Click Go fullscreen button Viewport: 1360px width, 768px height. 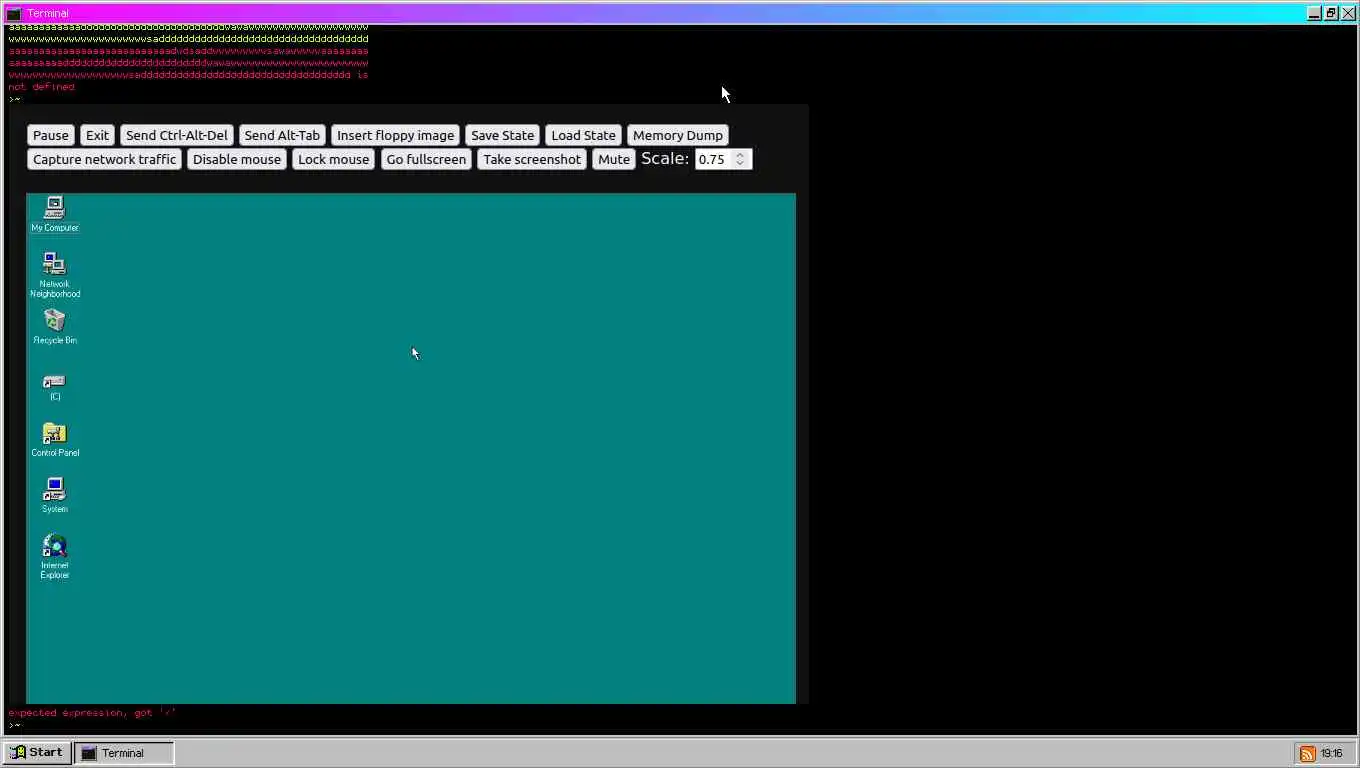click(426, 159)
